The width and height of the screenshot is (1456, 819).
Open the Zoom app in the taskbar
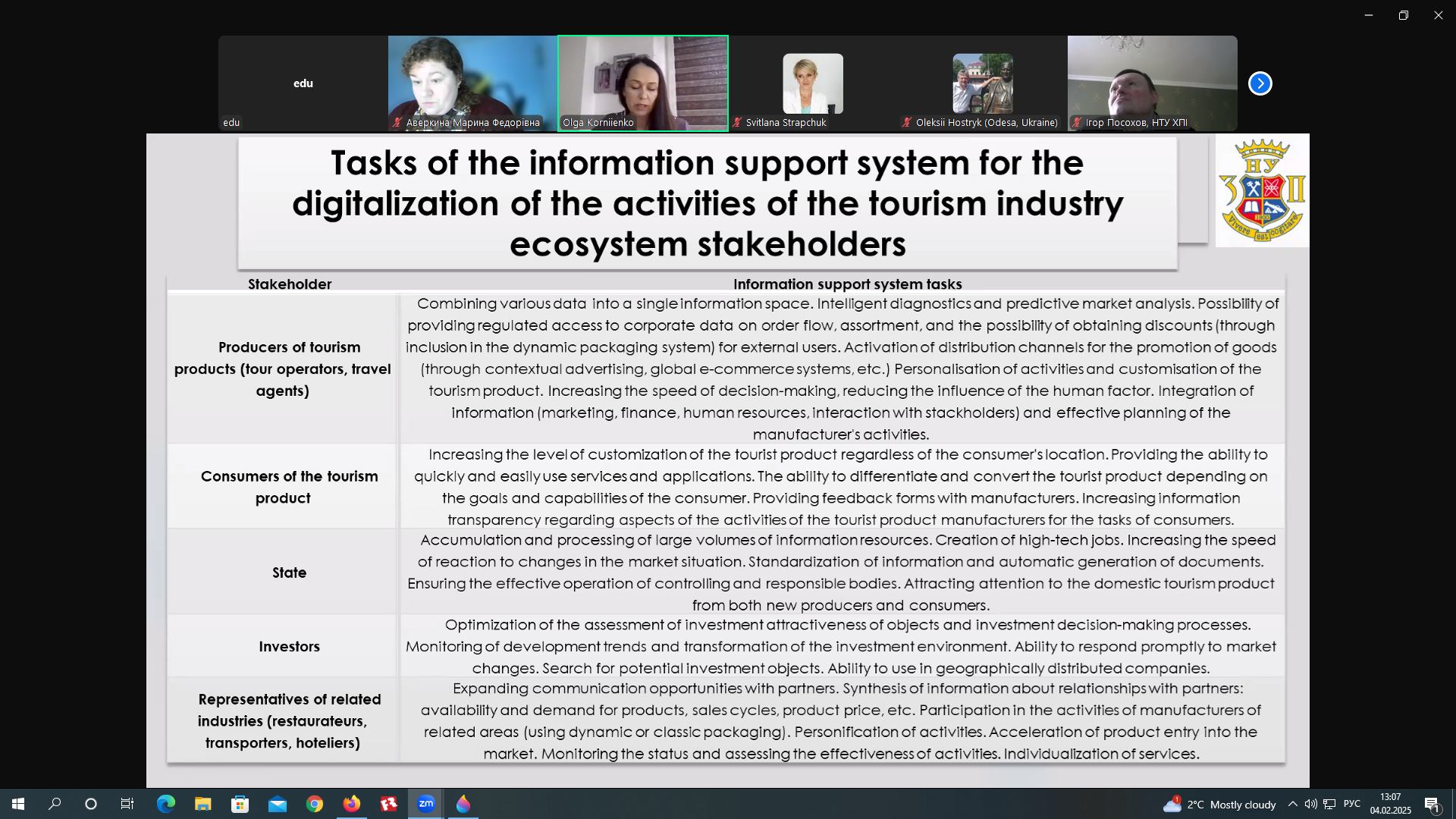(425, 804)
